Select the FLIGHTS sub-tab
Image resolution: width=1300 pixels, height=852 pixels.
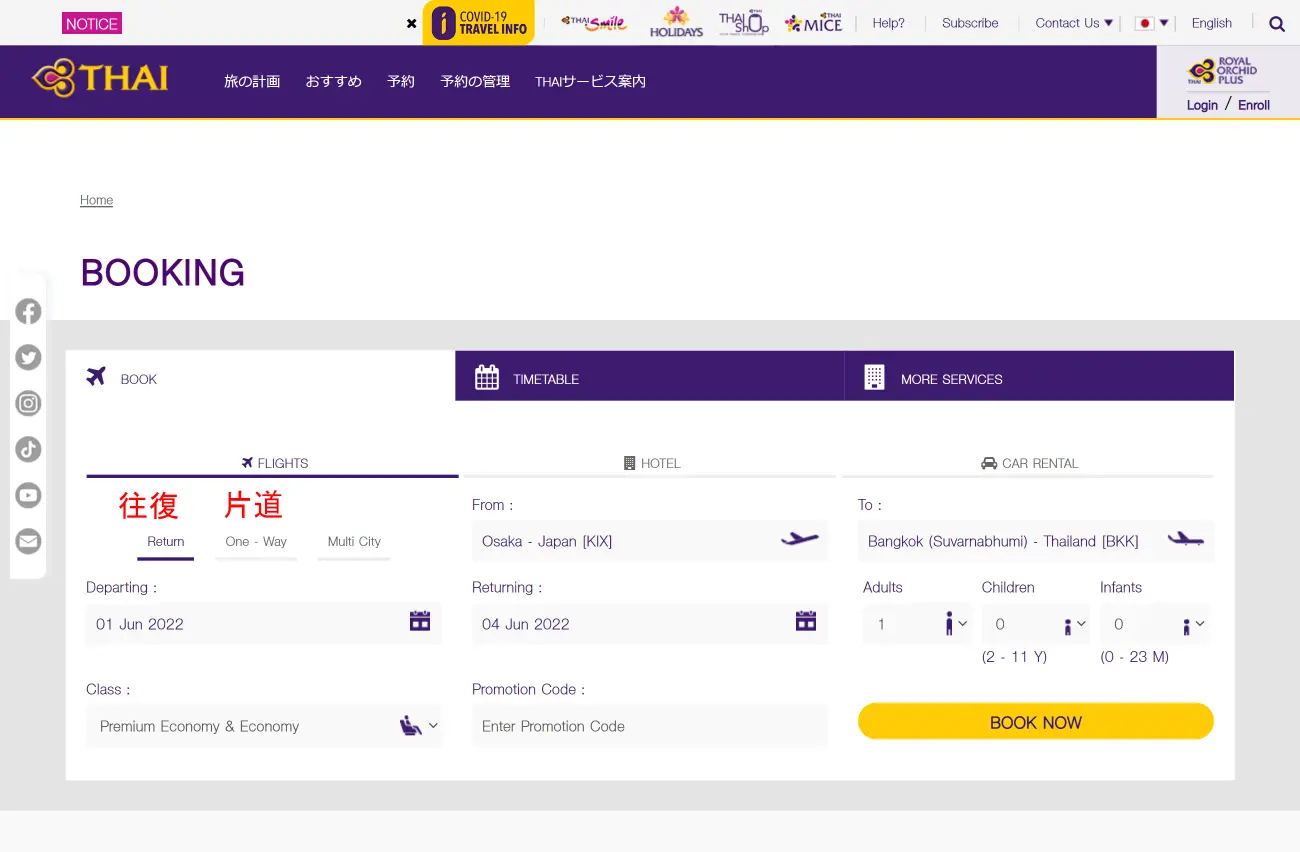(273, 463)
